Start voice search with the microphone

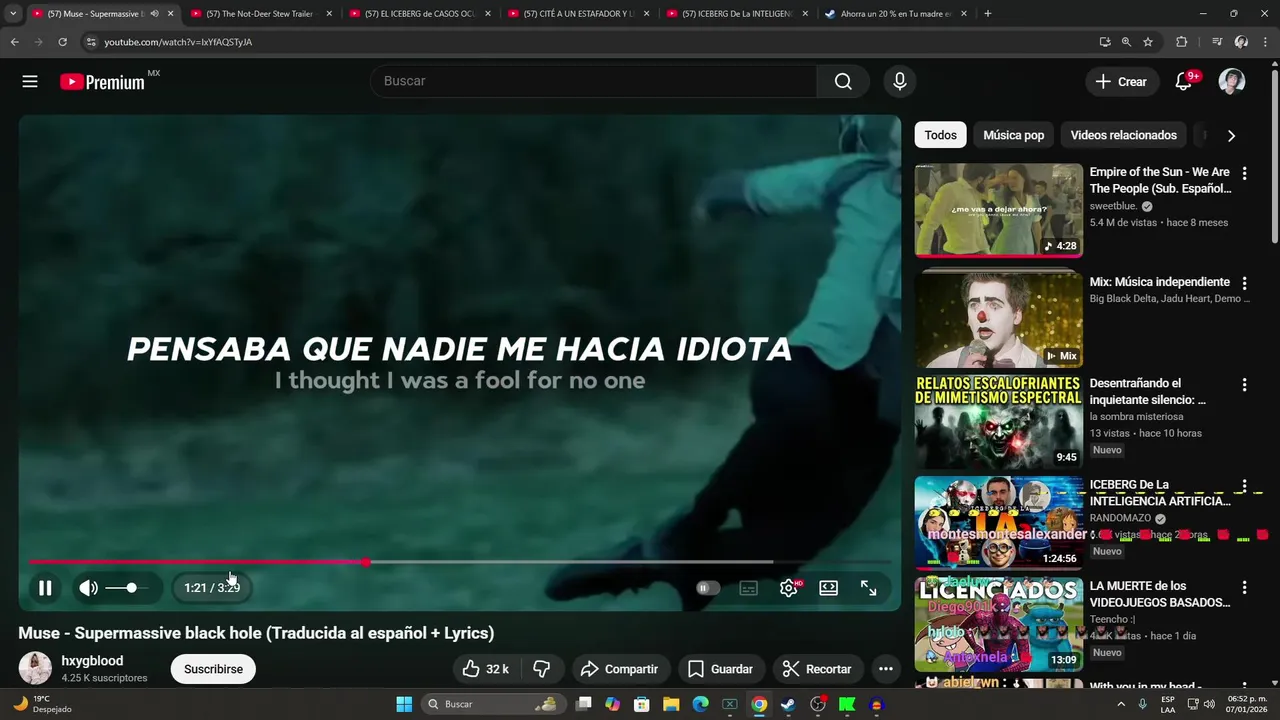coord(900,81)
